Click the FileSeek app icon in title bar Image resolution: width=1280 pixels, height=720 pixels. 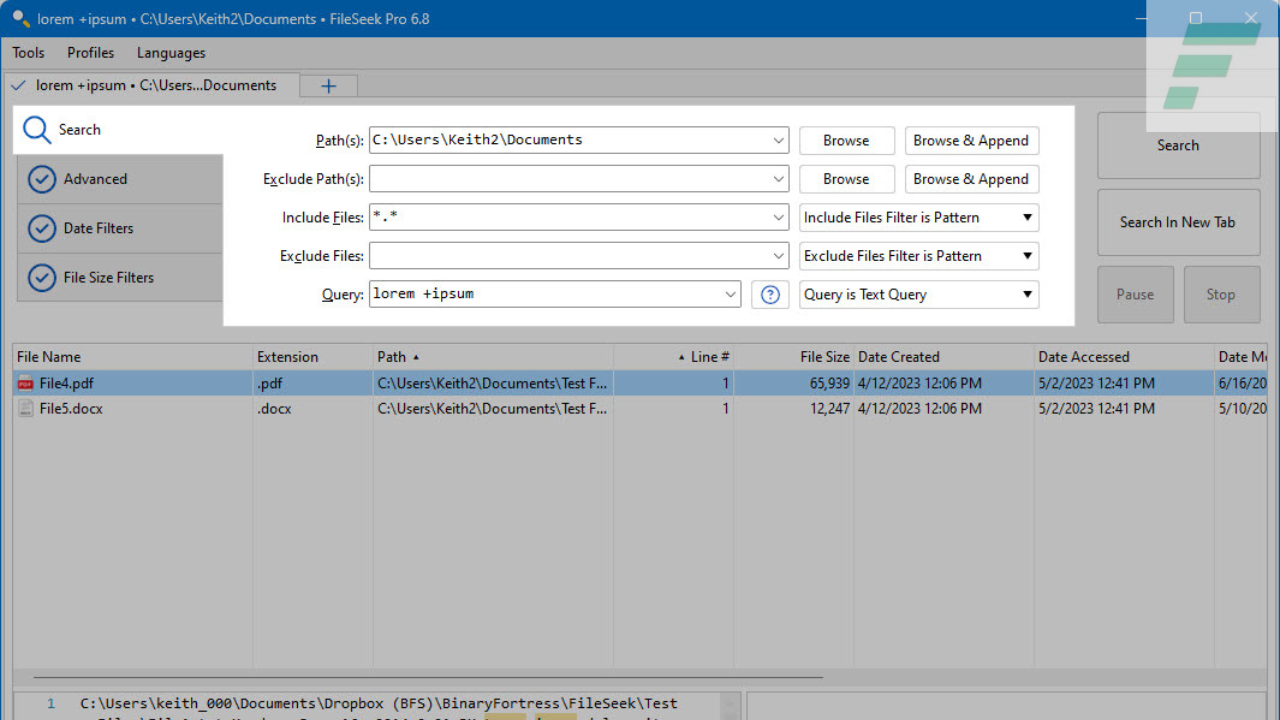pos(21,18)
